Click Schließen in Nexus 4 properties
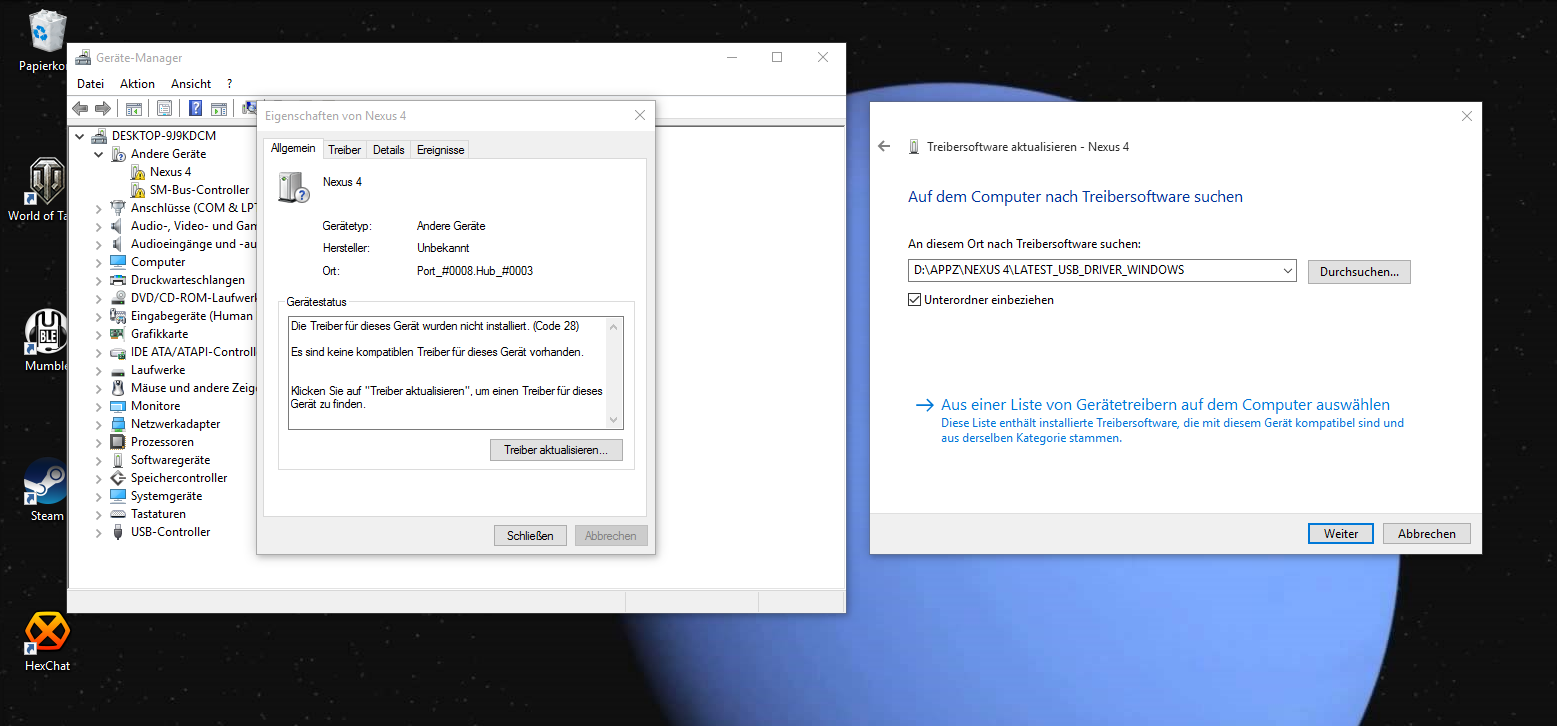 (x=530, y=536)
